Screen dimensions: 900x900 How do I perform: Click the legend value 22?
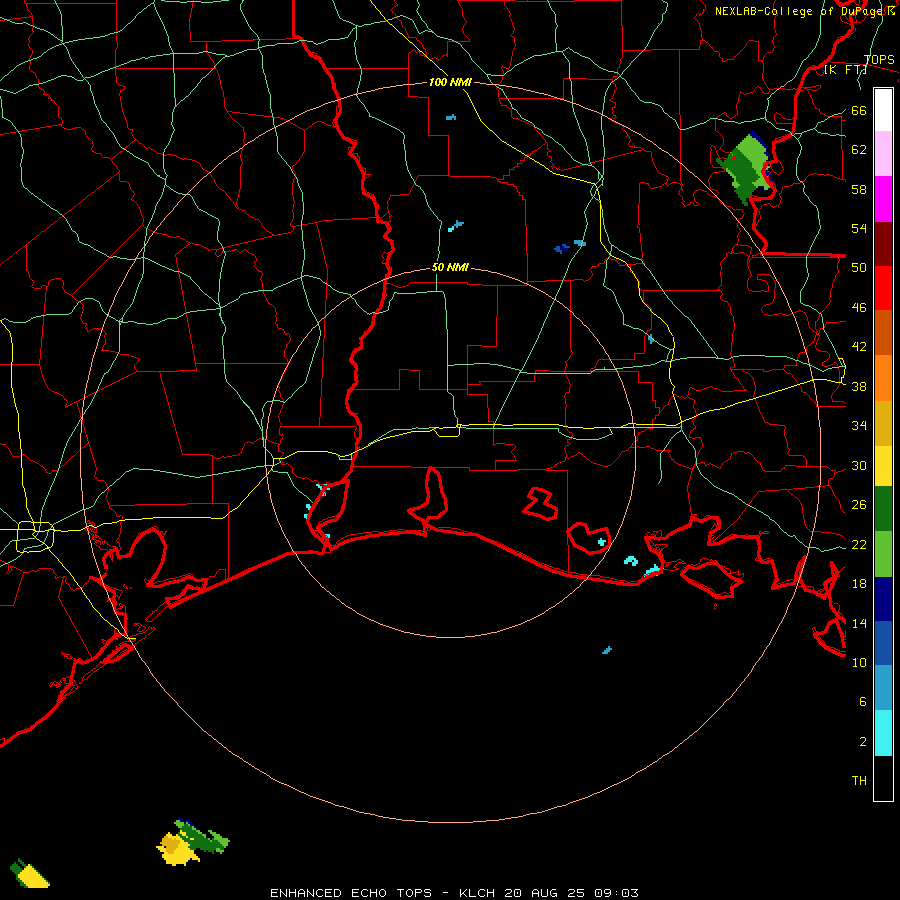[859, 544]
